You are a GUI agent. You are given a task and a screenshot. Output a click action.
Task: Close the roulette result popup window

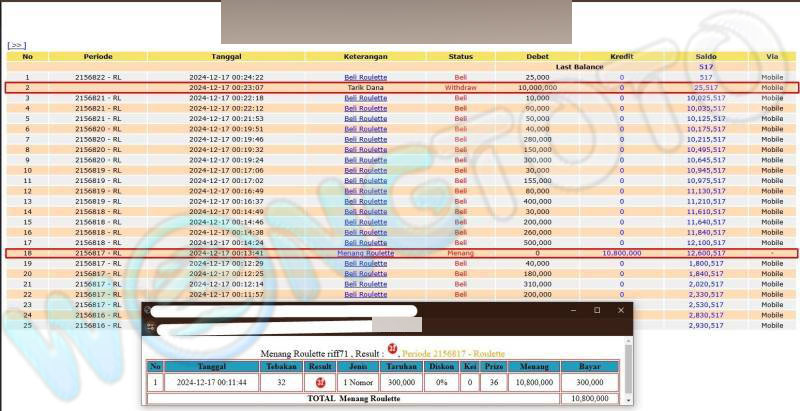point(621,310)
